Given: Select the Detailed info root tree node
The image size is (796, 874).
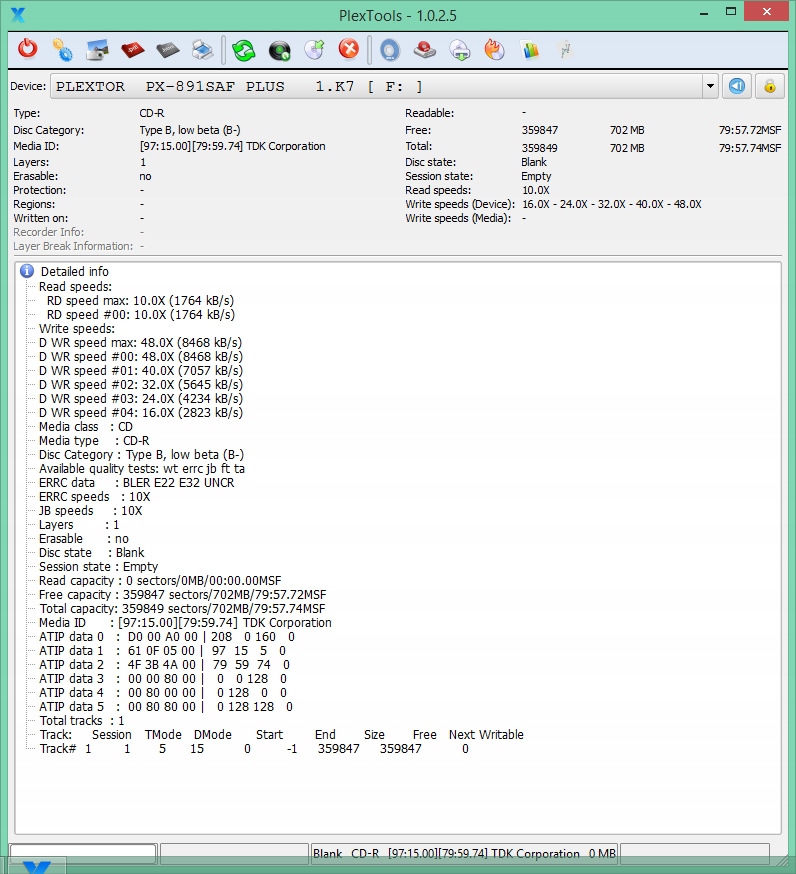Looking at the screenshot, I should tap(74, 271).
